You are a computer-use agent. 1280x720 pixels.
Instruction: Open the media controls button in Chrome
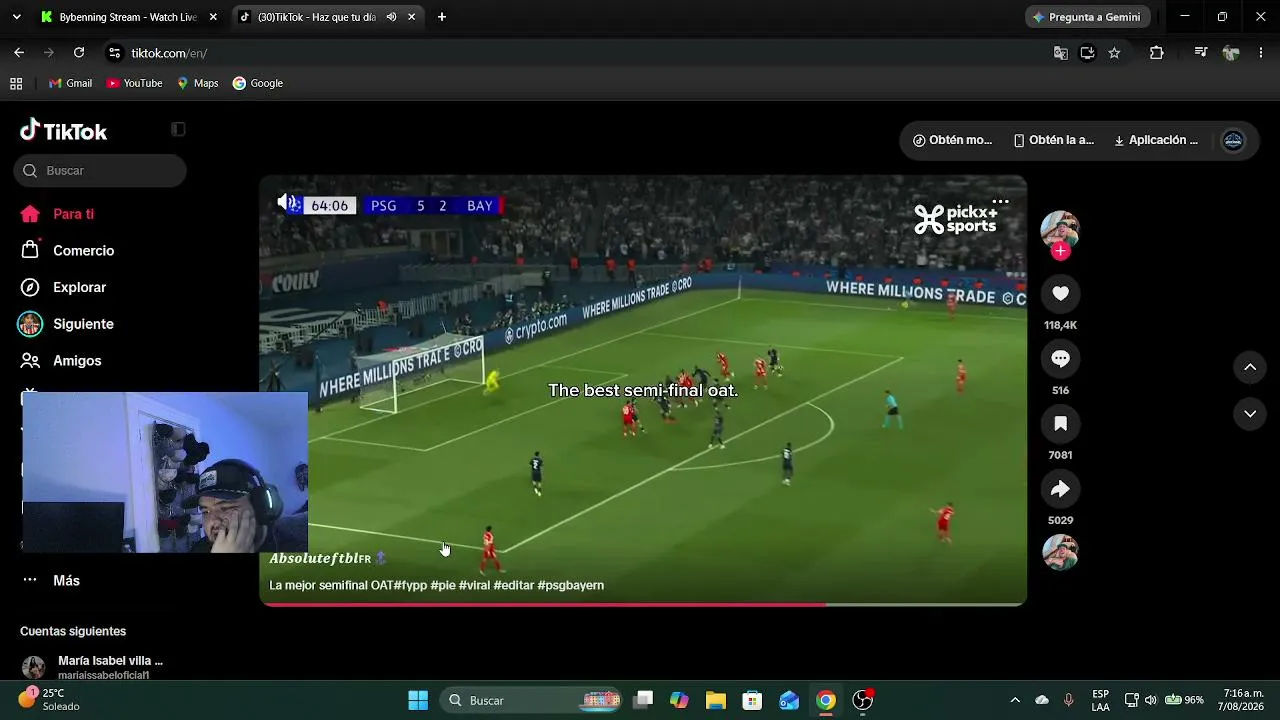pos(1201,53)
